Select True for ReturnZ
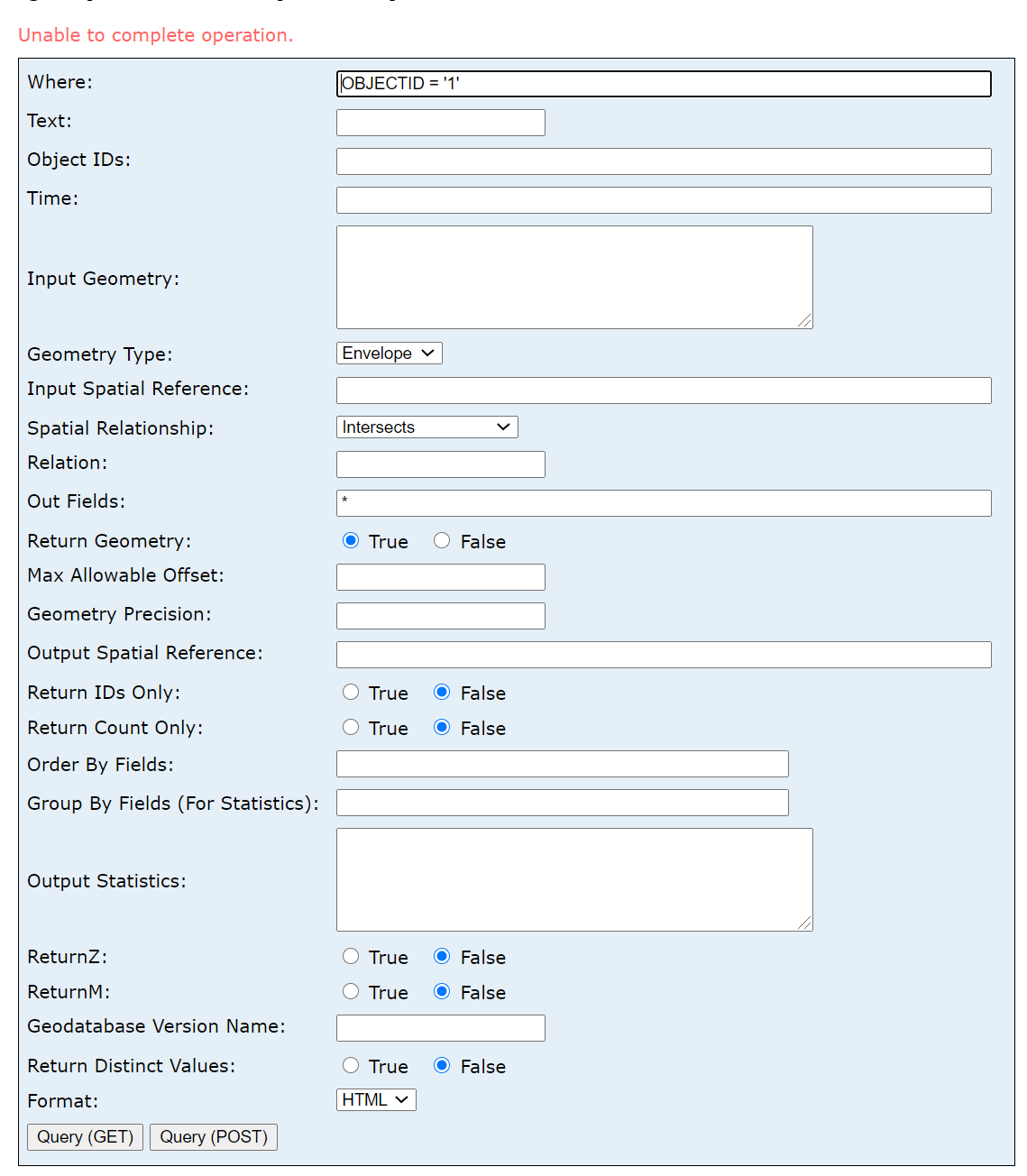Screen dimensions: 1027x1176 [351, 956]
